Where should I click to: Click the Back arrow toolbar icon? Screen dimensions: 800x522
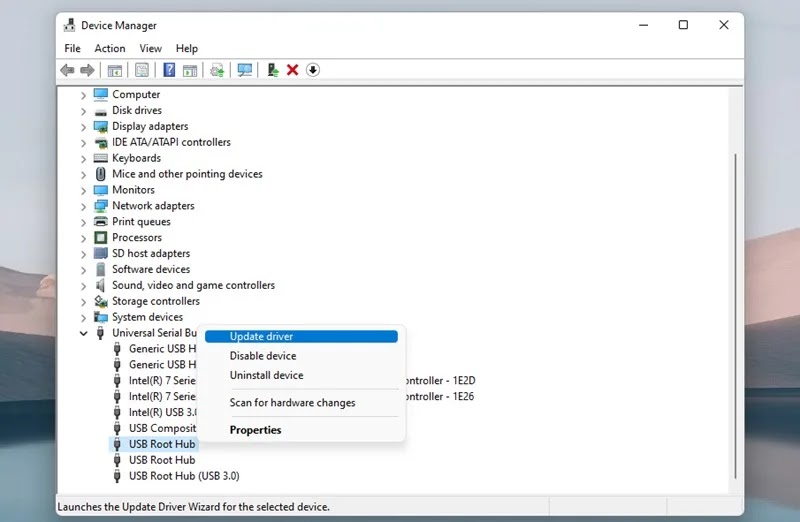click(x=67, y=70)
